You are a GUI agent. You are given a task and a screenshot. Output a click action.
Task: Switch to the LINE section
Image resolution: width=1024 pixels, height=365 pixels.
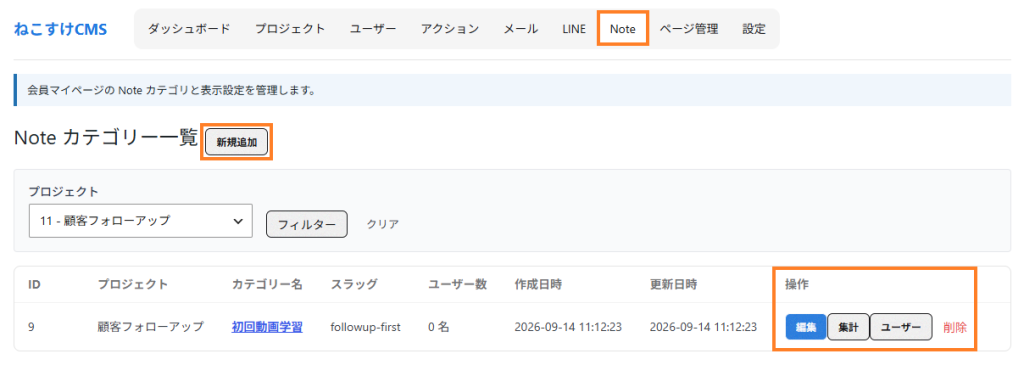coord(574,29)
